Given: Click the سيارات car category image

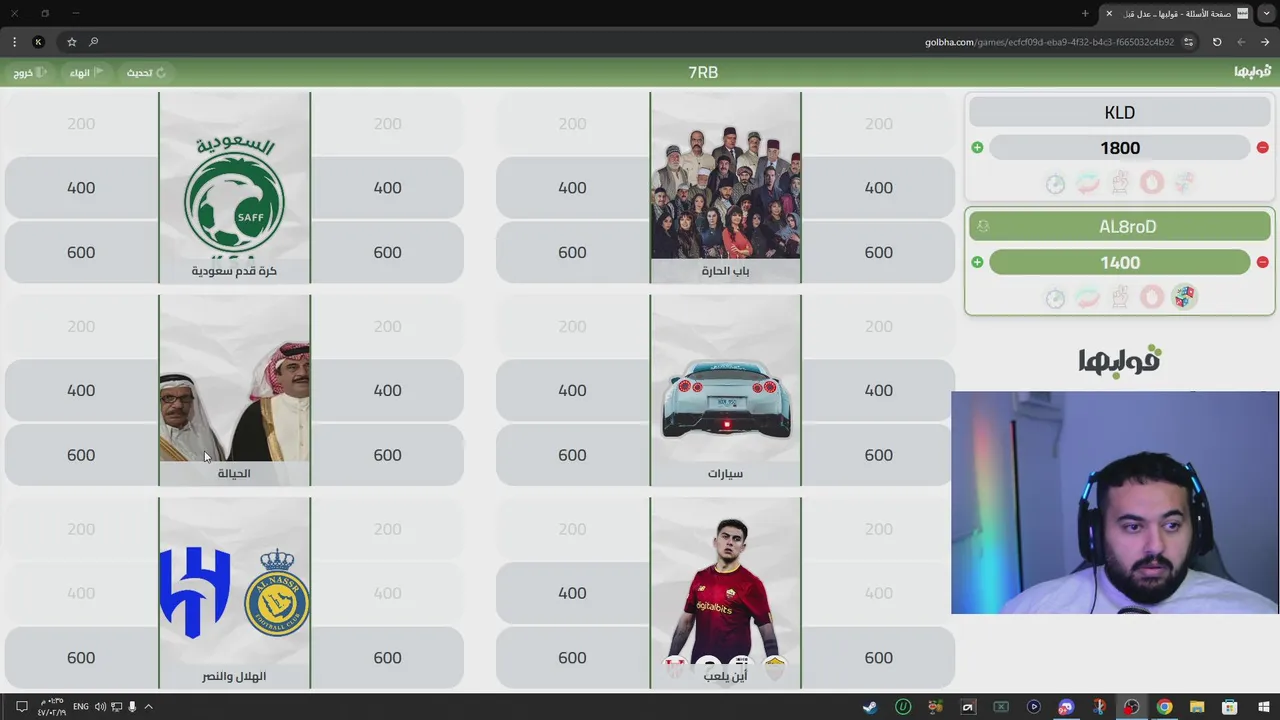Looking at the screenshot, I should pyautogui.click(x=725, y=391).
